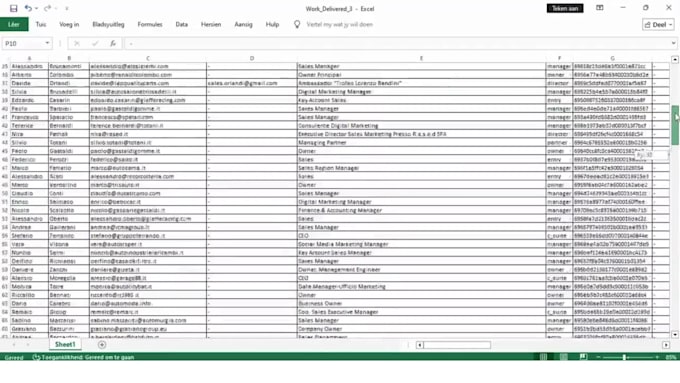680x383 pixels.
Task: Open the undo history dropdown arrow
Action: [36, 9]
